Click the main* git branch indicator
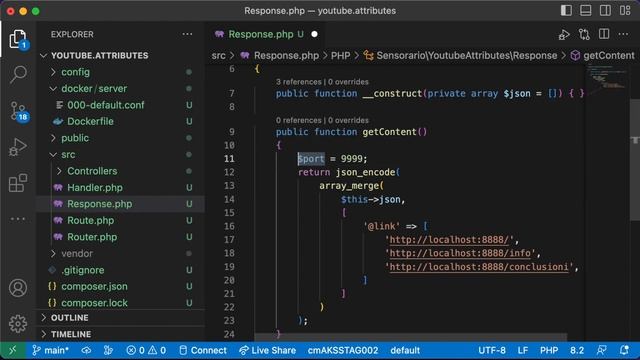The height and width of the screenshot is (360, 640). (x=50, y=350)
